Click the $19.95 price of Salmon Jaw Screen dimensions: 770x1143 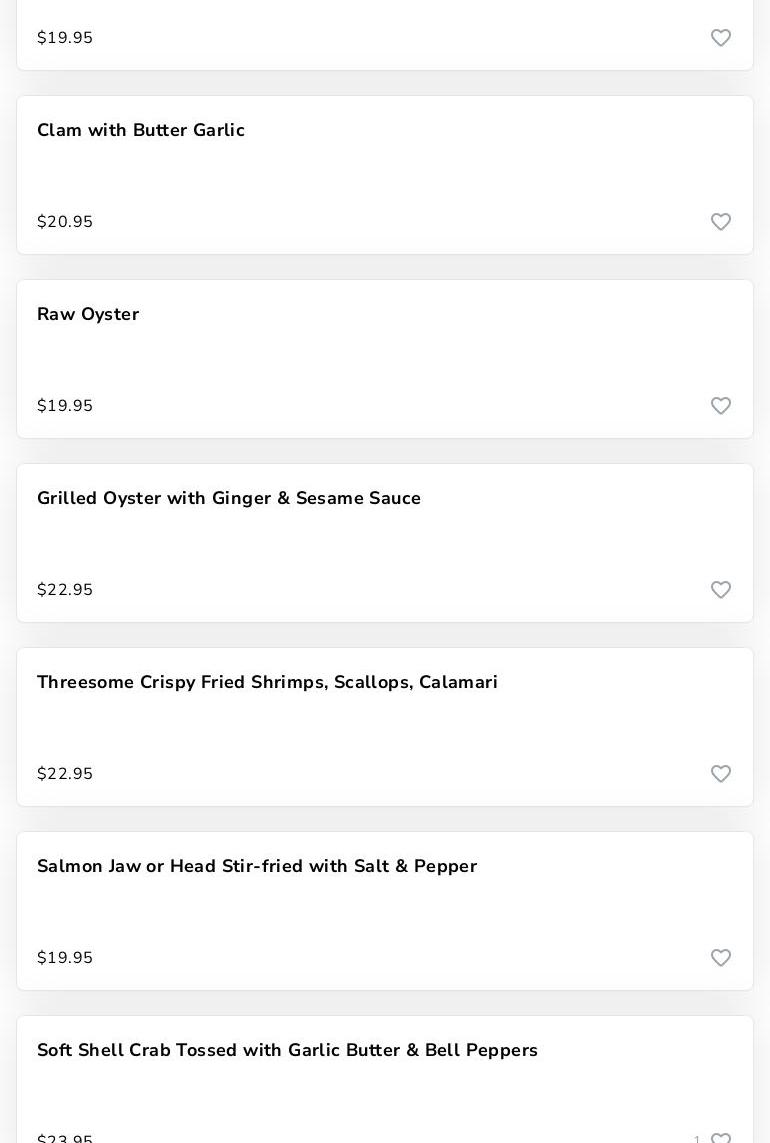click(65, 958)
